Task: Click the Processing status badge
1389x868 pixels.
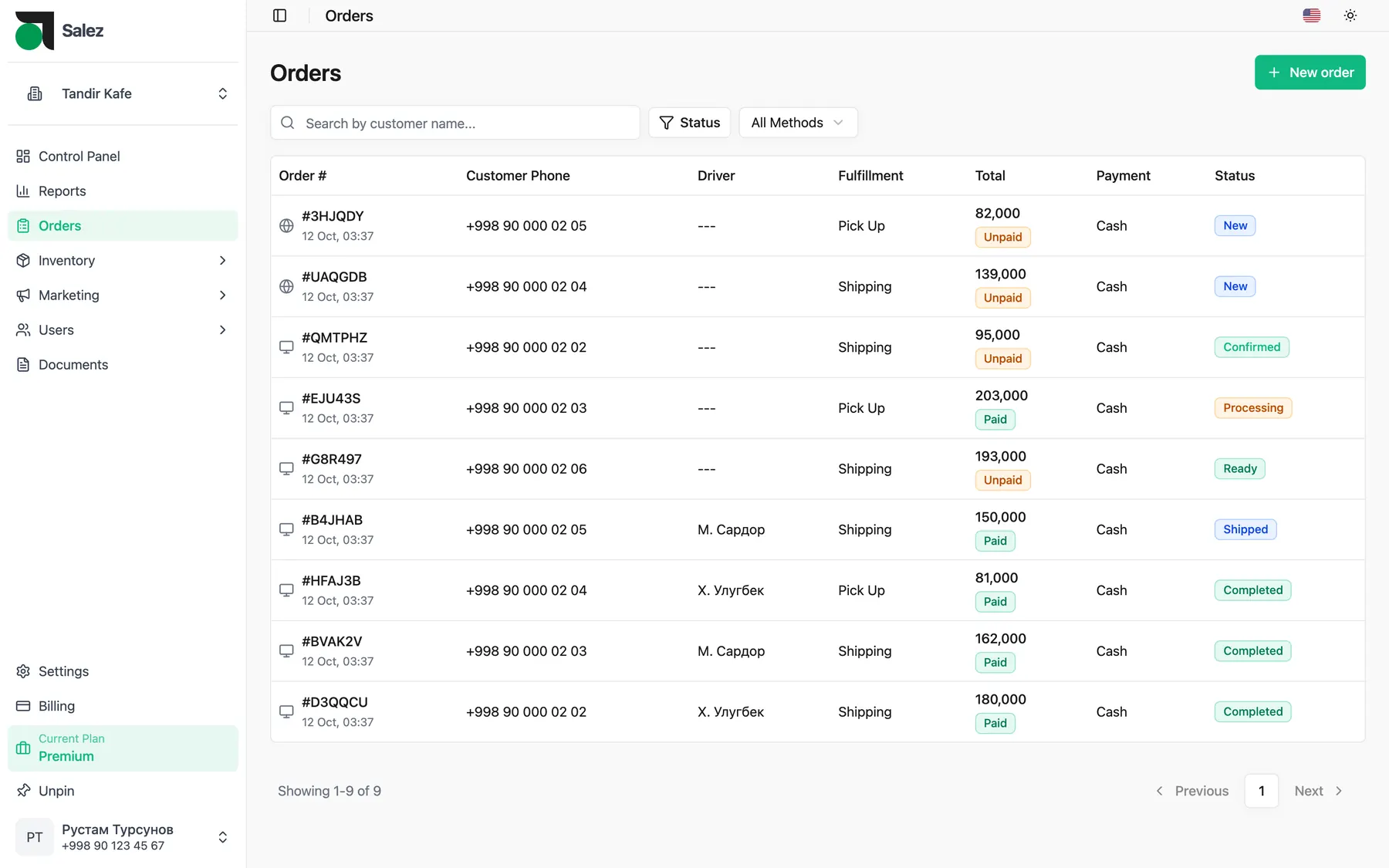Action: pos(1252,408)
